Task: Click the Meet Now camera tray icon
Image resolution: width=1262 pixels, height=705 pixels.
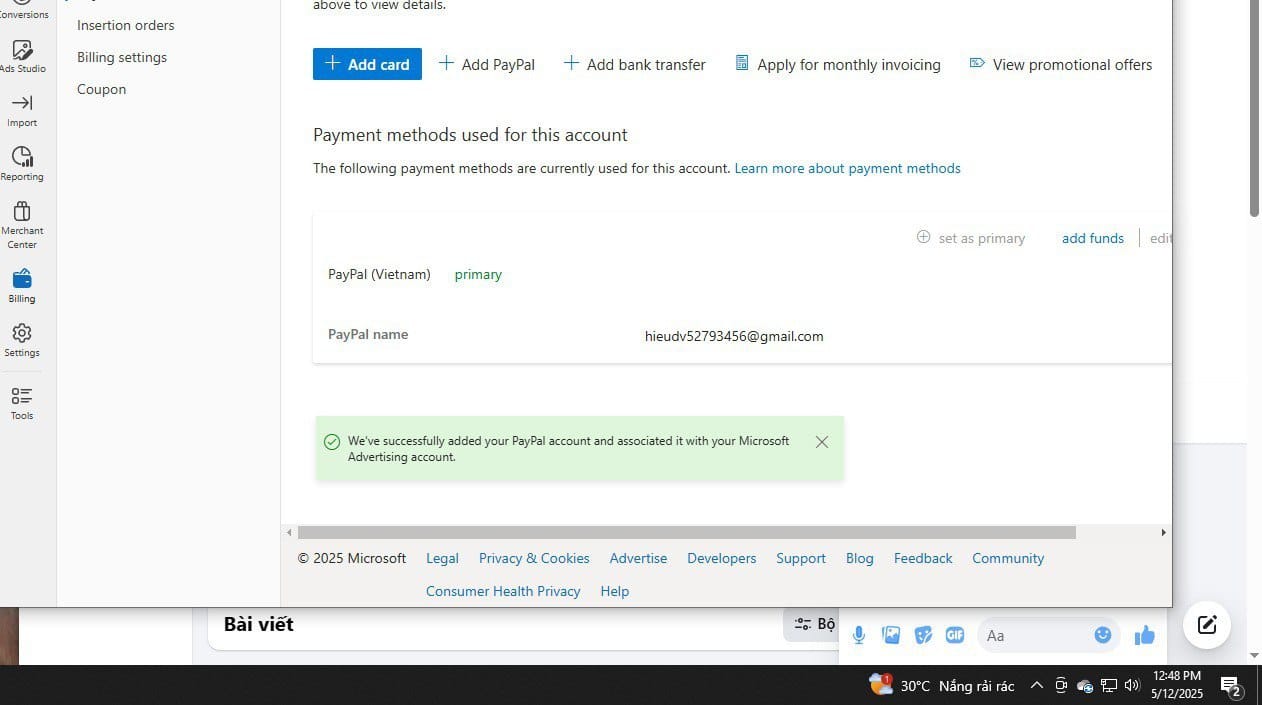Action: coord(1061,685)
